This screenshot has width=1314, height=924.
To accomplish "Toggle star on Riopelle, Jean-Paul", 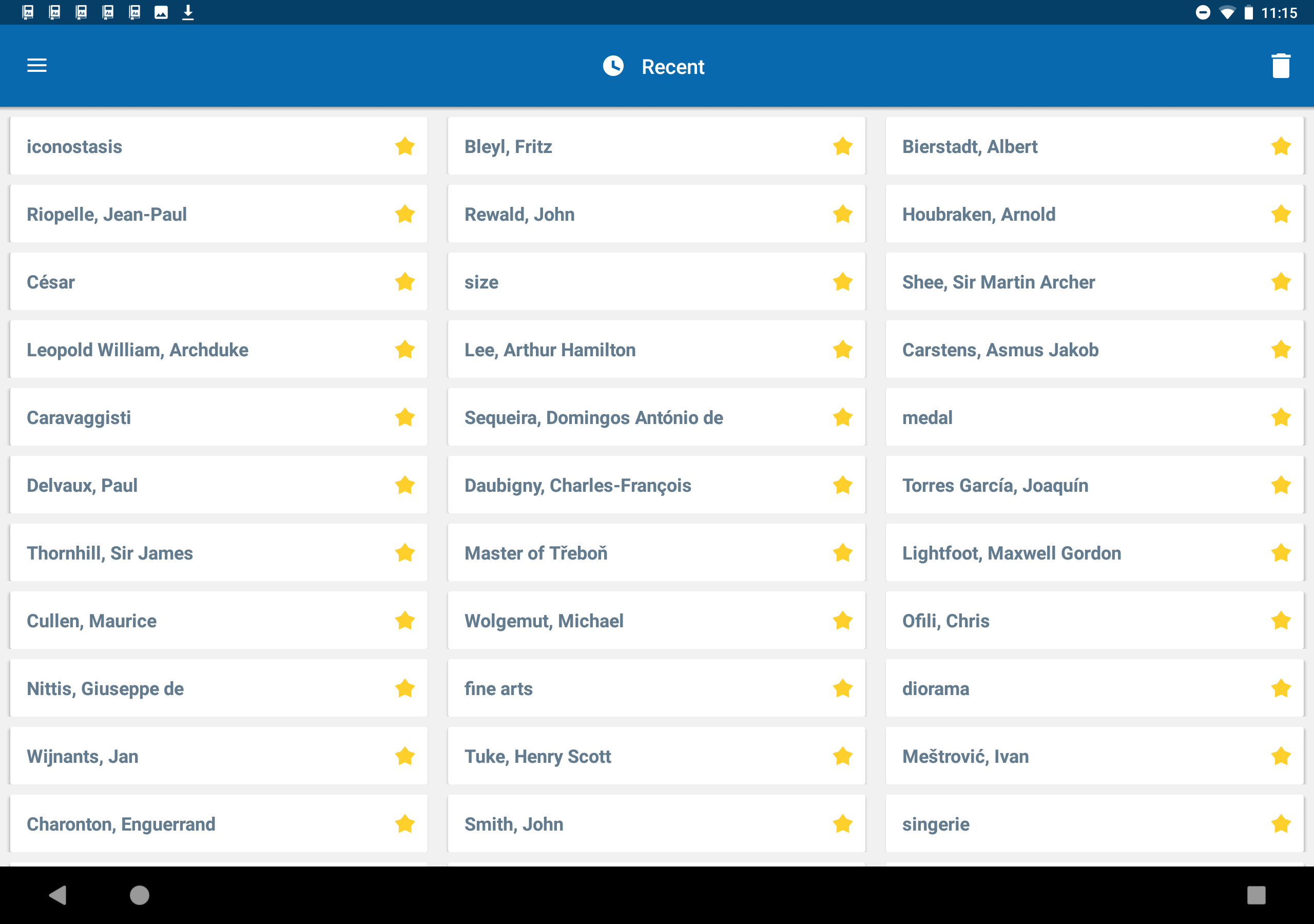I will click(404, 214).
